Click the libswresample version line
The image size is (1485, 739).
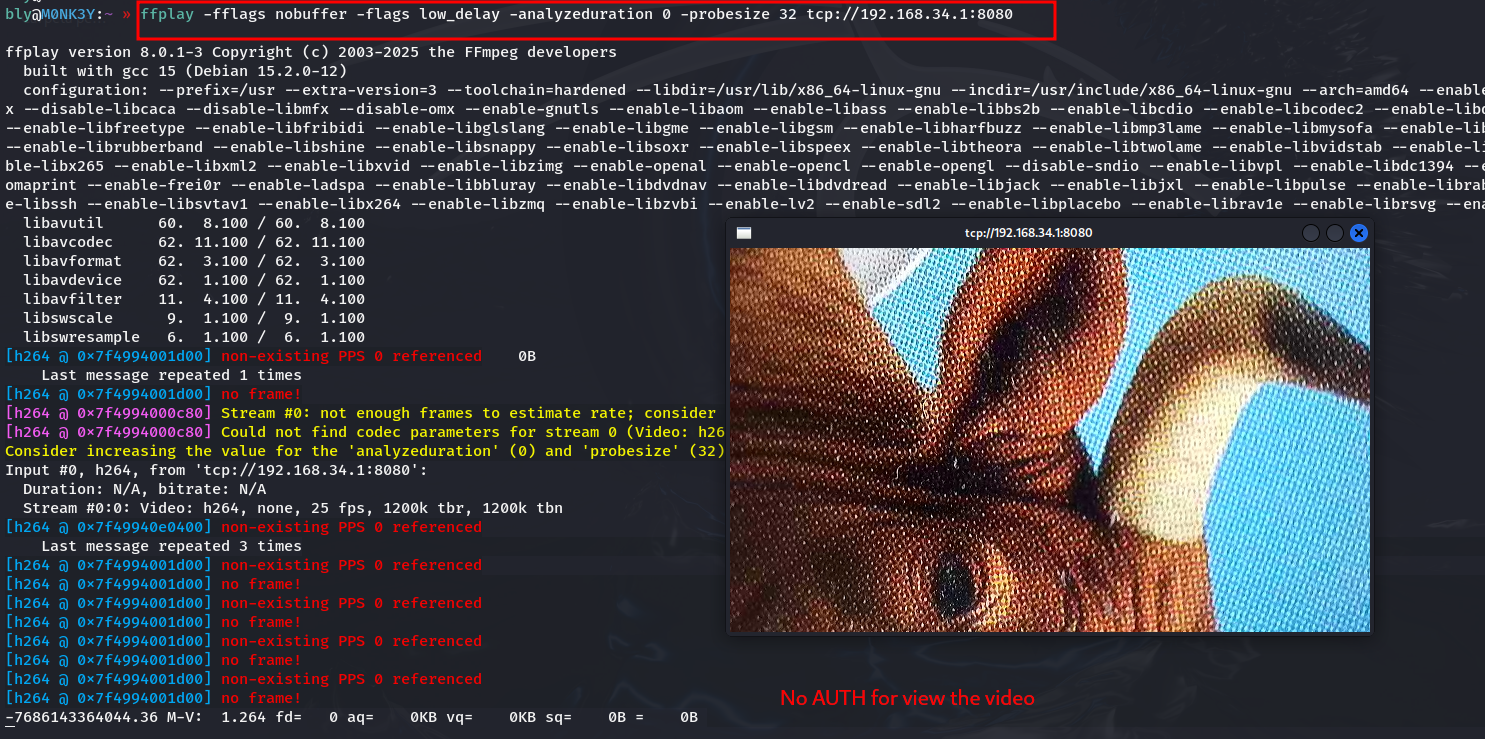194,337
